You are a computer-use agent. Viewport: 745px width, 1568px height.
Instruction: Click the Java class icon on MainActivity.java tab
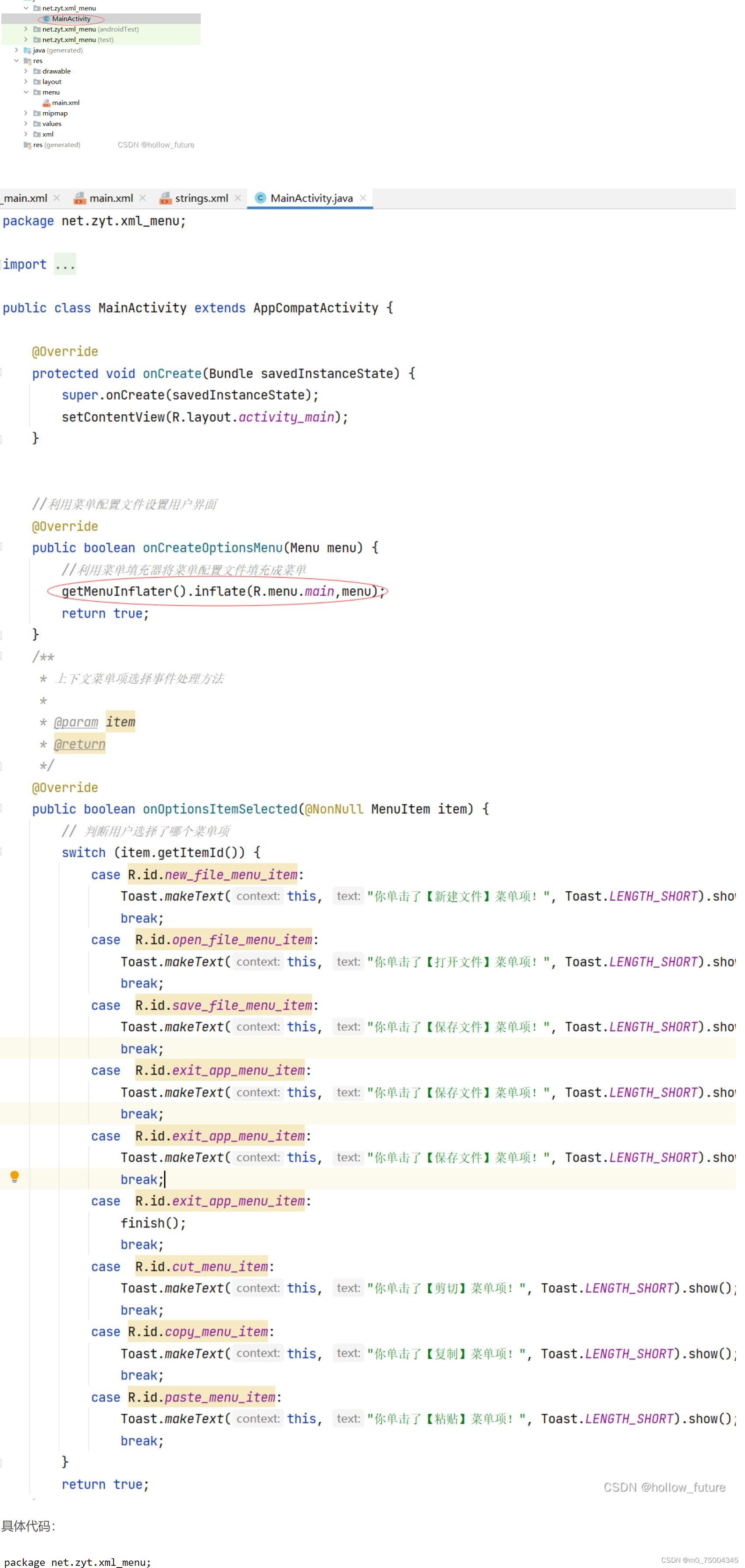point(260,198)
